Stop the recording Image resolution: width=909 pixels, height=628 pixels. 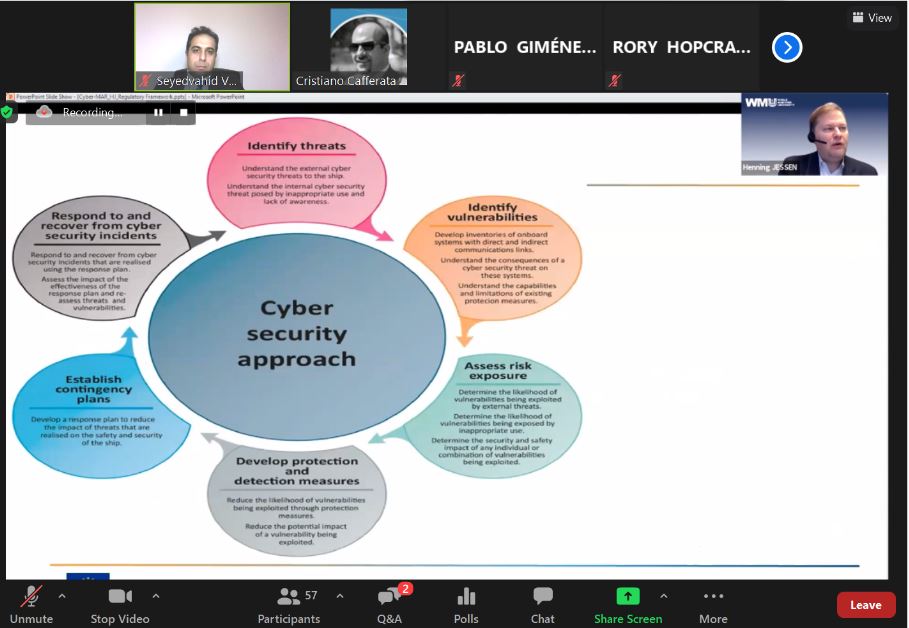[183, 113]
